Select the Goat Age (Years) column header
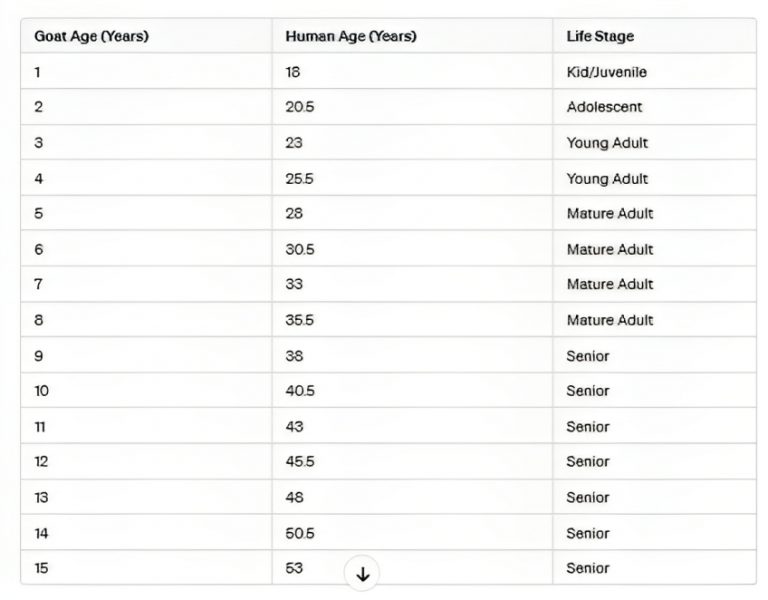Image resolution: width=768 pixels, height=600 pixels. [146, 36]
